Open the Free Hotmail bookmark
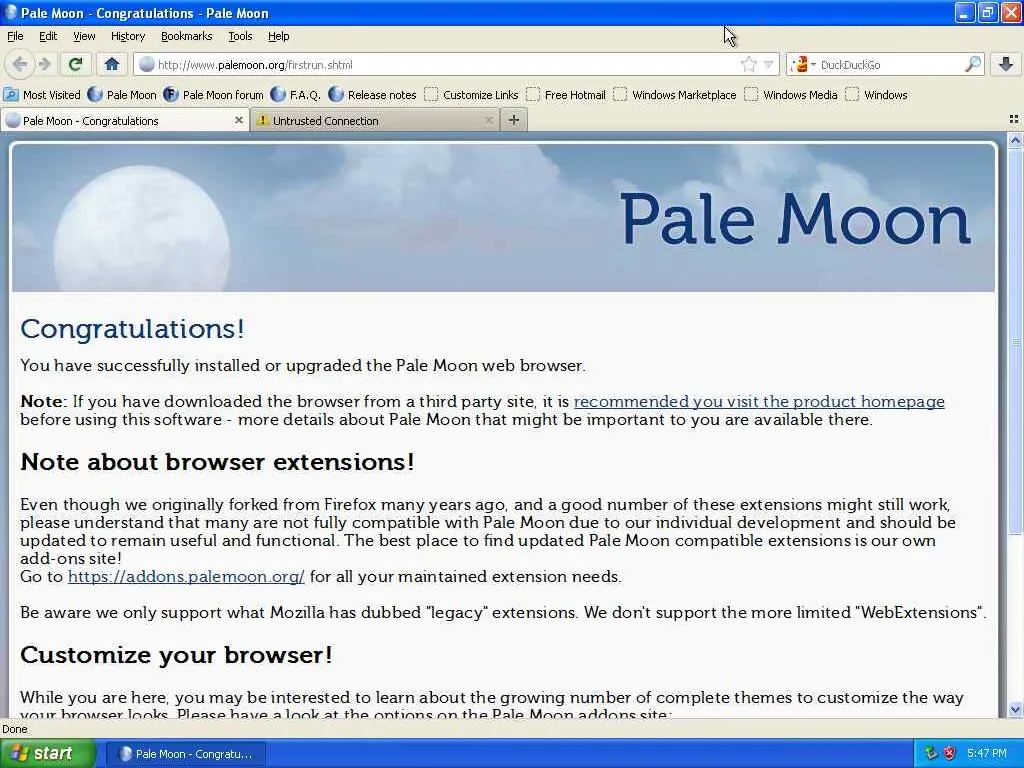This screenshot has height=768, width=1024. click(566, 95)
